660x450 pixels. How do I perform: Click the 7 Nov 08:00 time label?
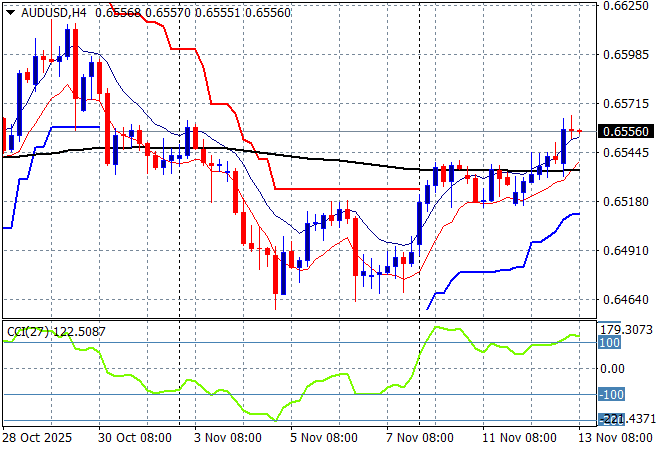click(420, 438)
